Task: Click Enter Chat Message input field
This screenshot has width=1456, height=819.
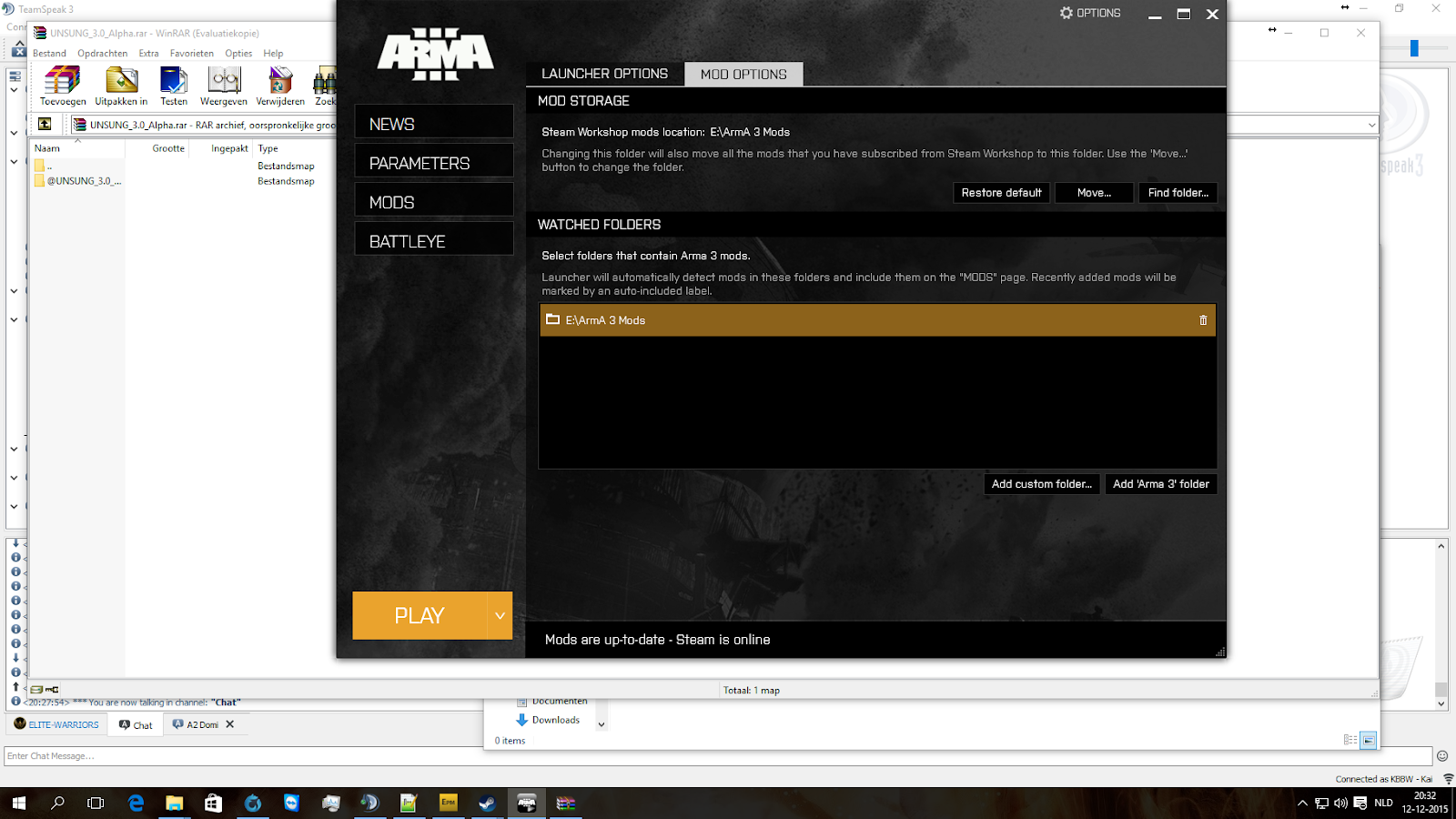Action: pos(718,755)
